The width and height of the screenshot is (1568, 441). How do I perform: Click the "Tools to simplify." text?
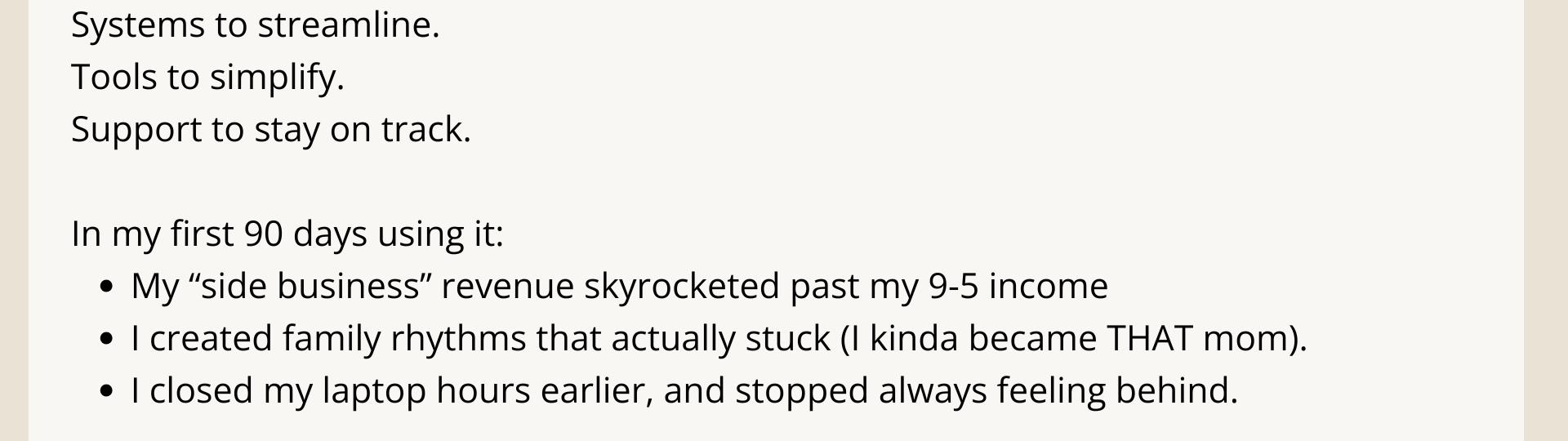coord(207,78)
